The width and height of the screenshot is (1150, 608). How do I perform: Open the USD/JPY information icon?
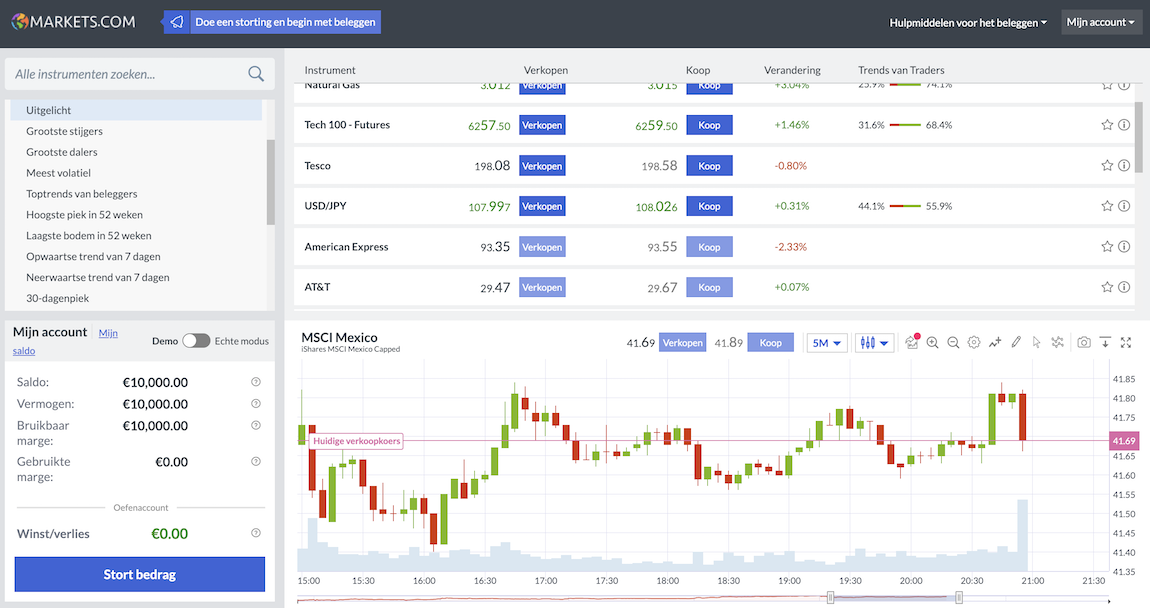point(1124,206)
